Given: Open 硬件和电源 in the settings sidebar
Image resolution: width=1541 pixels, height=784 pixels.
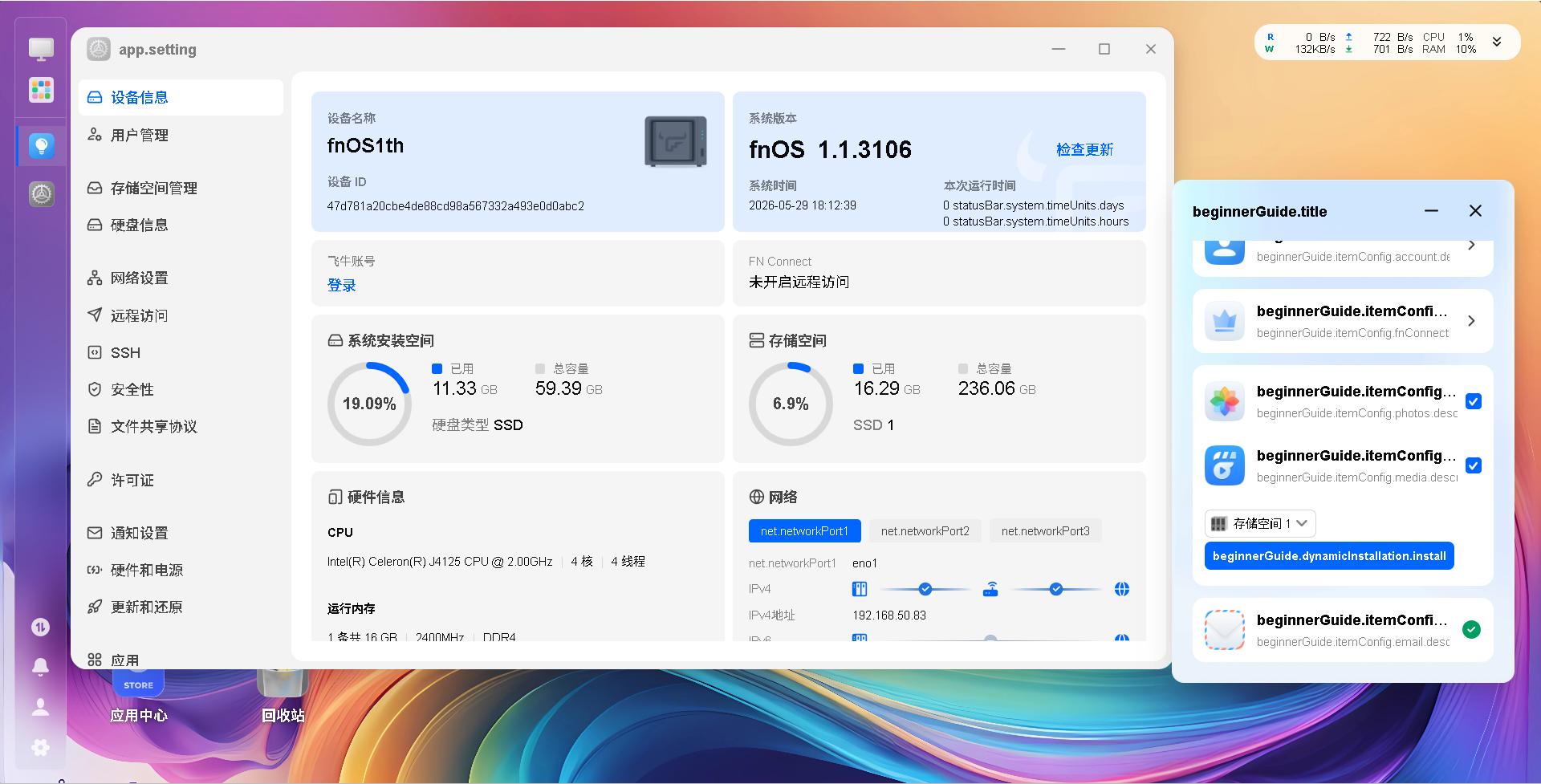Looking at the screenshot, I should (181, 570).
